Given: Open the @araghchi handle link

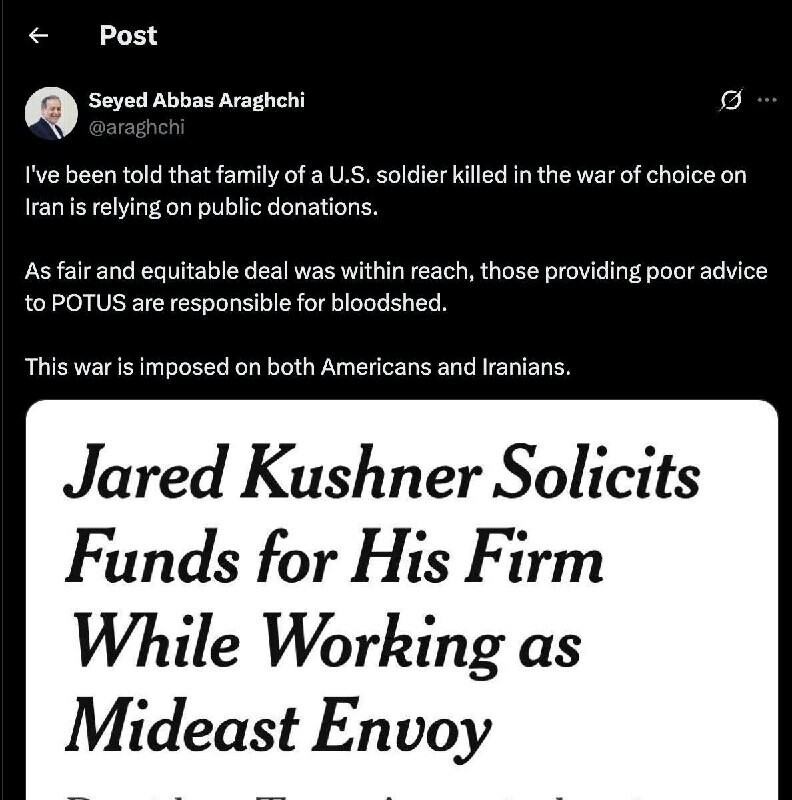Looking at the screenshot, I should pyautogui.click(x=136, y=127).
